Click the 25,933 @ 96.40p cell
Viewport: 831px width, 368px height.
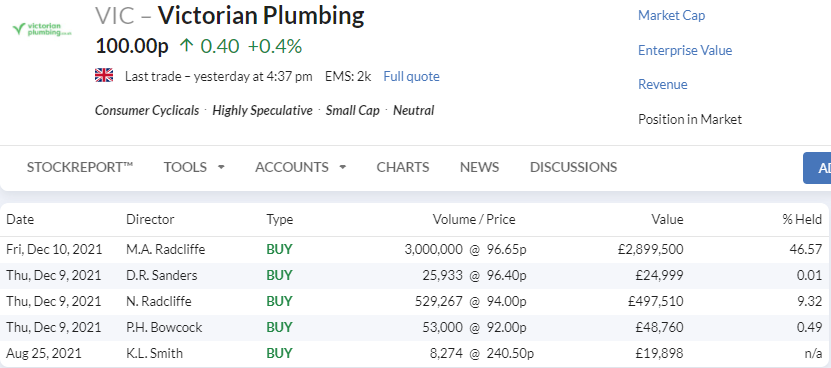click(475, 275)
